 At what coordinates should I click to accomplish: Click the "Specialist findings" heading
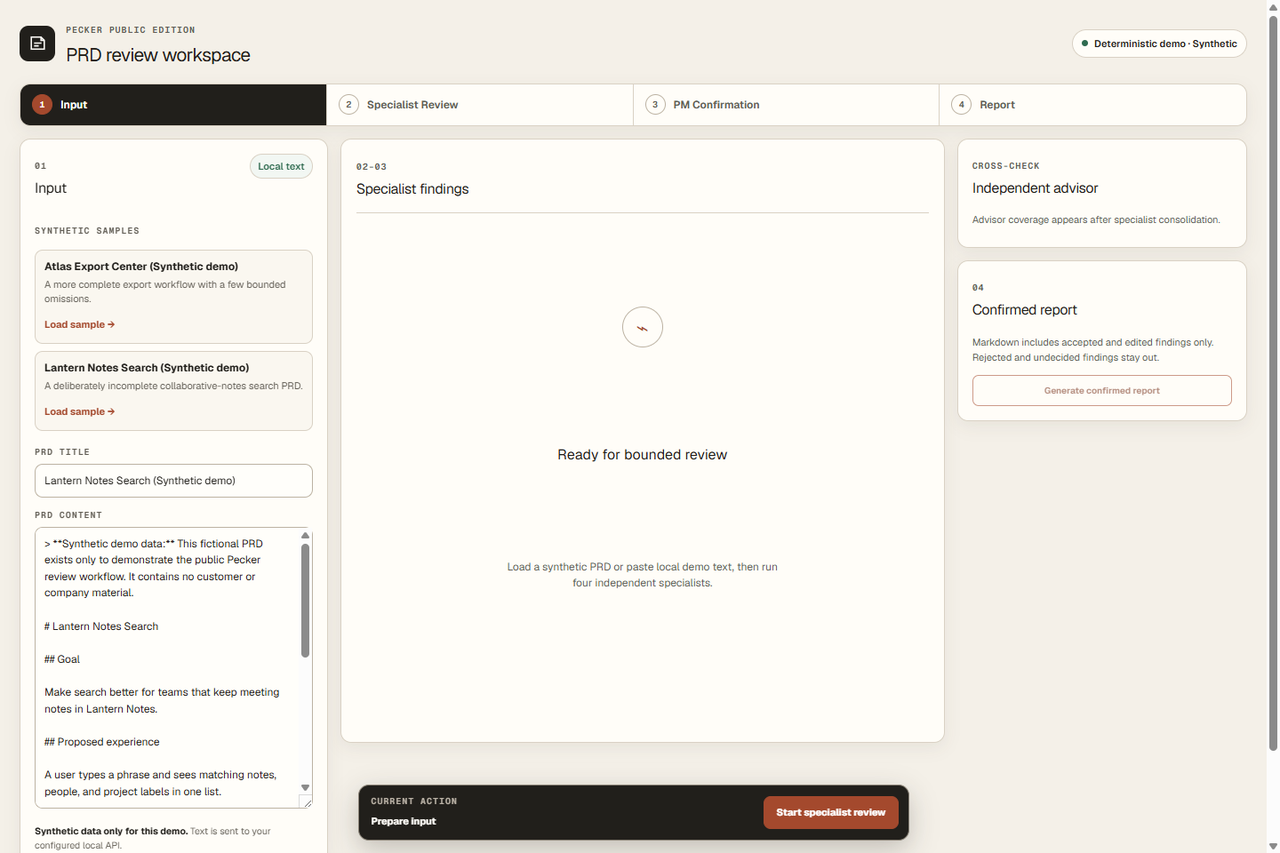[412, 188]
